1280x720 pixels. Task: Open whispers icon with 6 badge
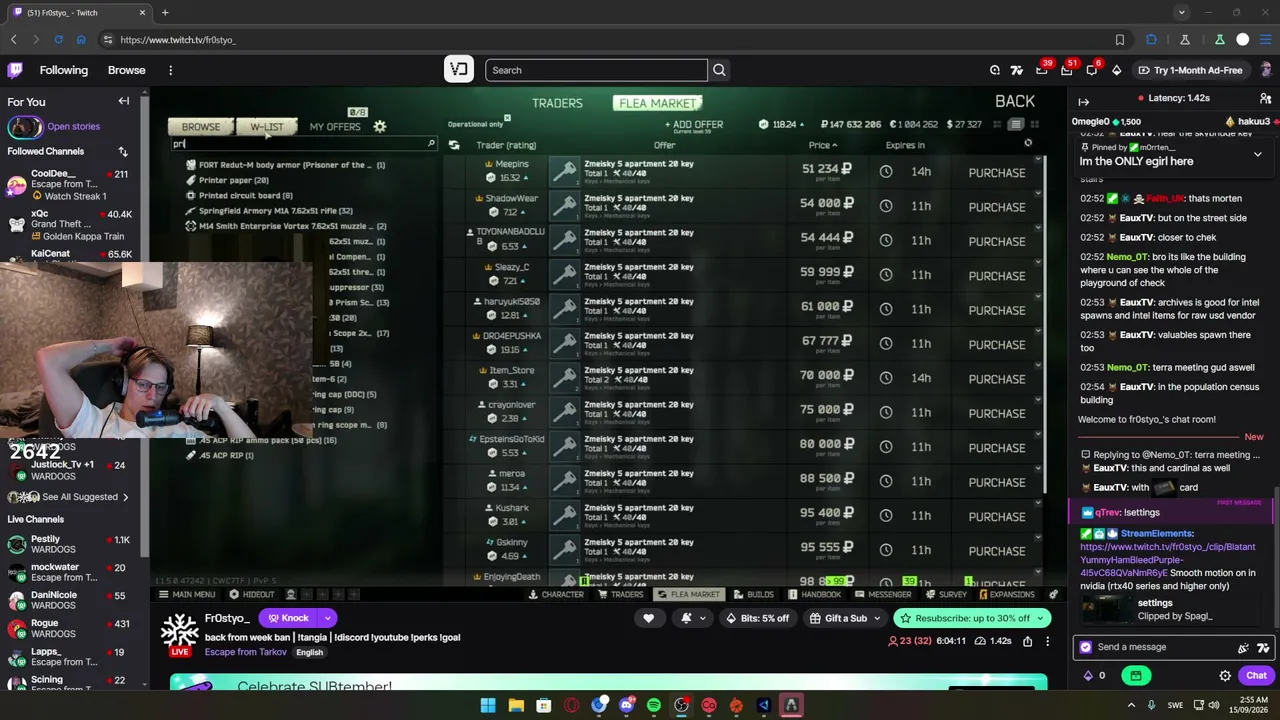pos(1092,70)
